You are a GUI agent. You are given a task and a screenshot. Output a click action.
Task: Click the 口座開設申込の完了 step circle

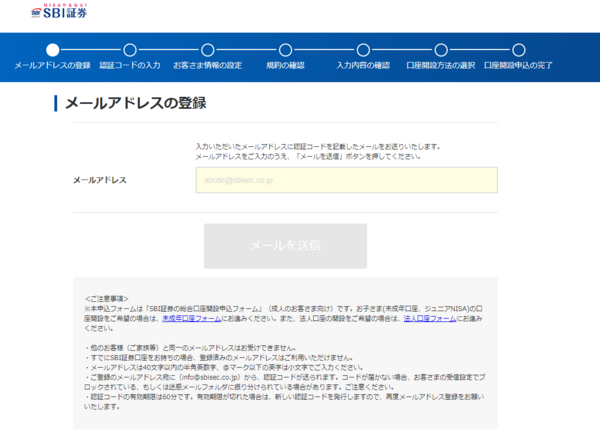pyautogui.click(x=518, y=50)
